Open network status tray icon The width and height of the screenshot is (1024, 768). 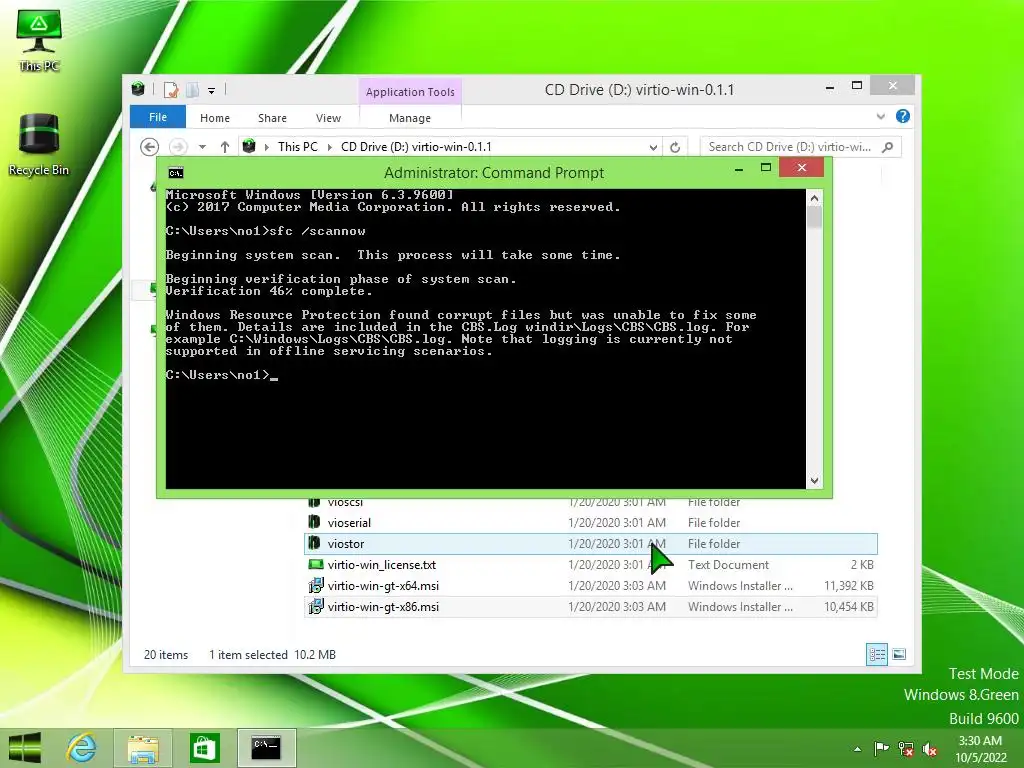tap(906, 748)
